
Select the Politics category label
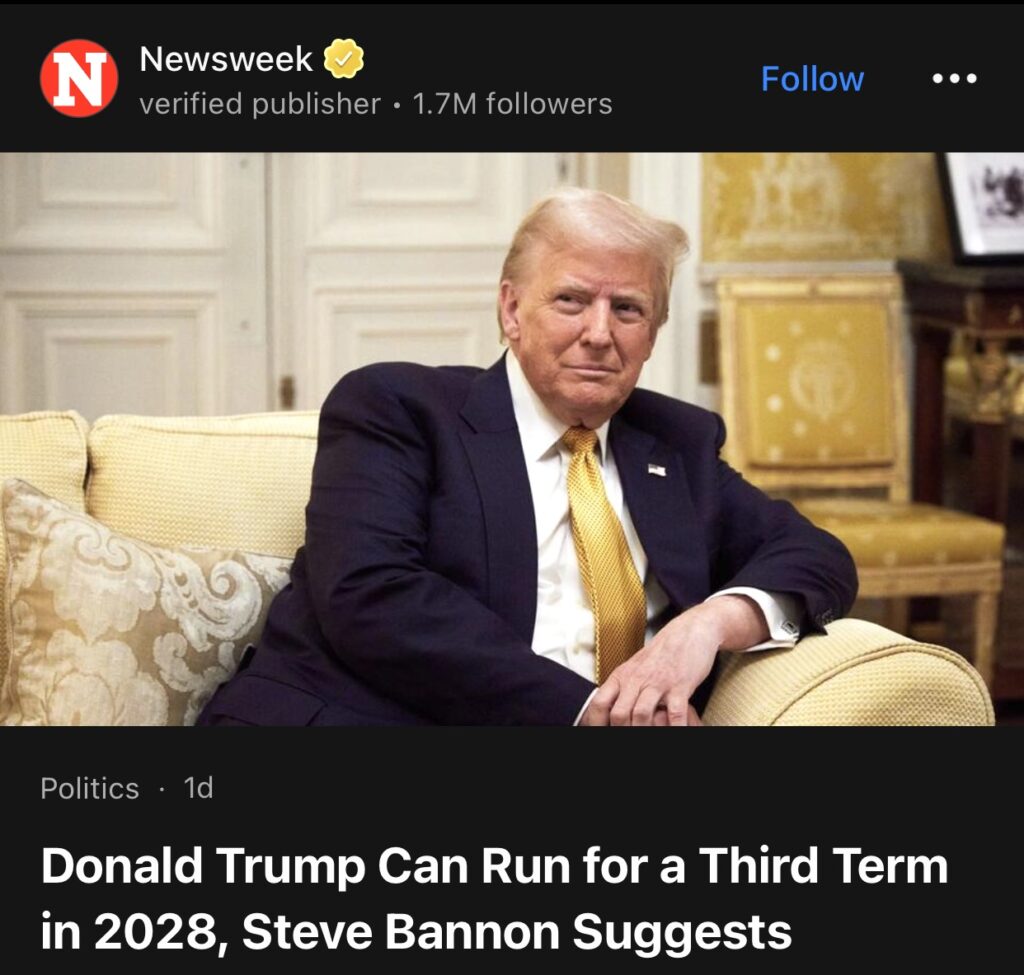pyautogui.click(x=89, y=788)
